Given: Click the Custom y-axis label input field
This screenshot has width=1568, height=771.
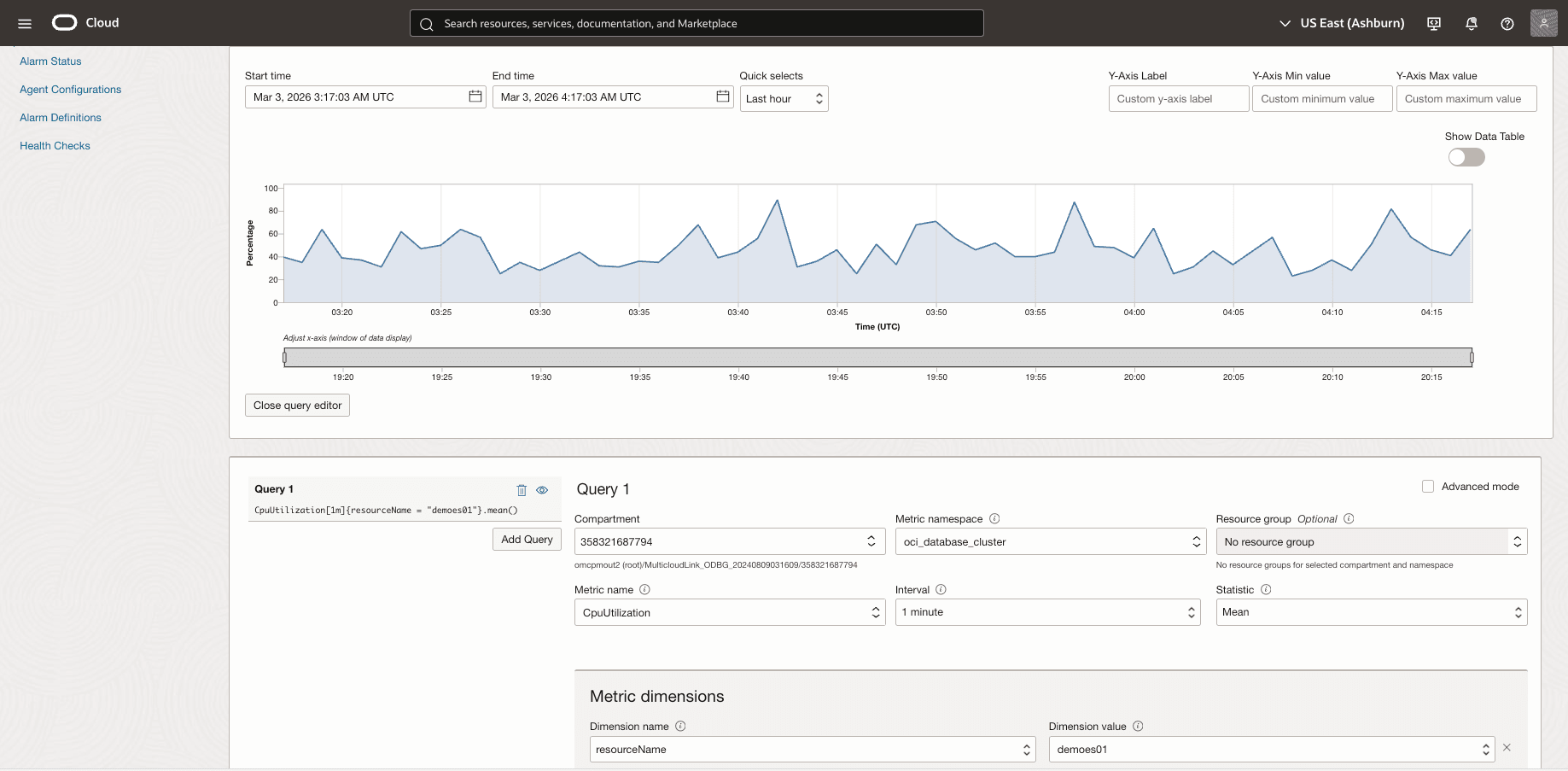Looking at the screenshot, I should point(1178,98).
